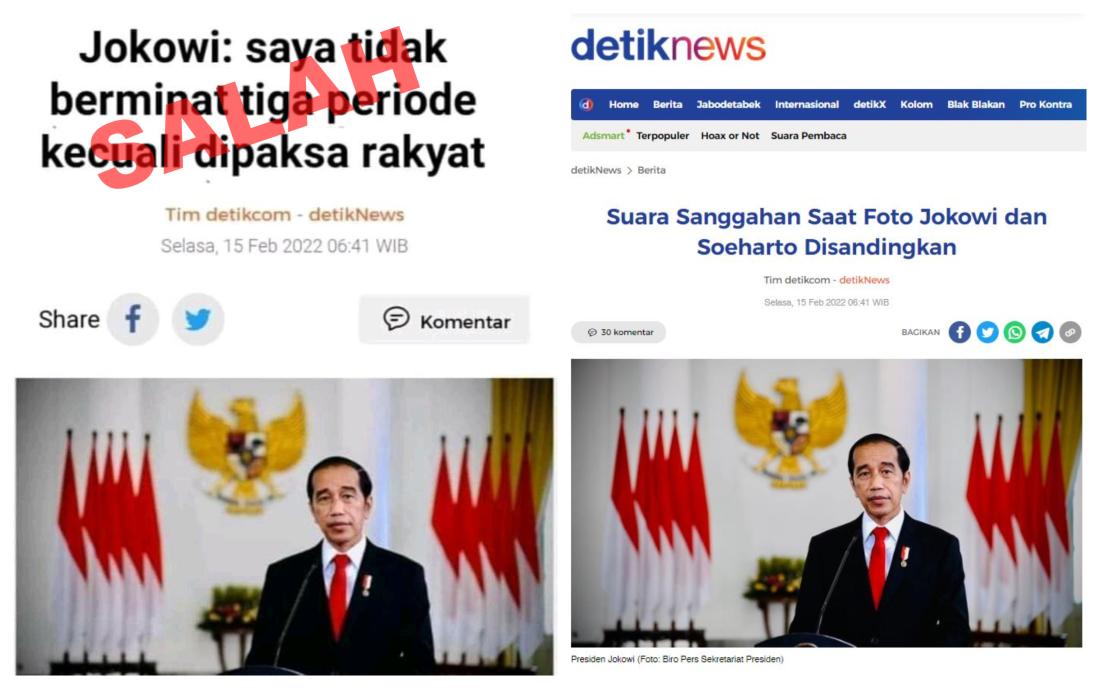Open the Terpopuler tab

[x=662, y=136]
